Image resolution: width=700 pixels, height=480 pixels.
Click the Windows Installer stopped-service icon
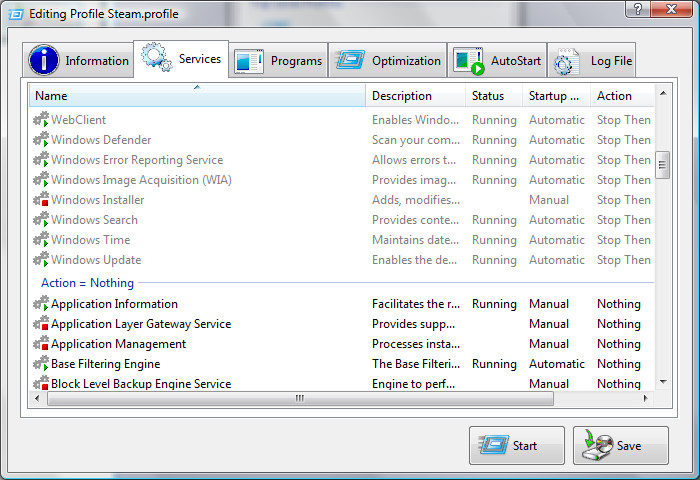(41, 199)
